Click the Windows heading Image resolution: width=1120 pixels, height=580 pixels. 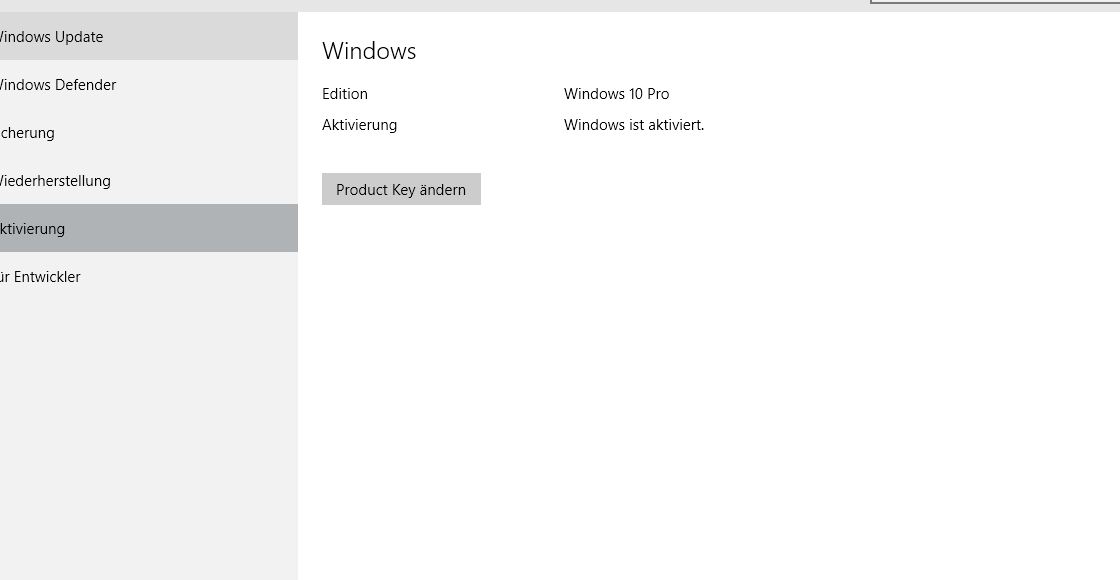point(369,51)
